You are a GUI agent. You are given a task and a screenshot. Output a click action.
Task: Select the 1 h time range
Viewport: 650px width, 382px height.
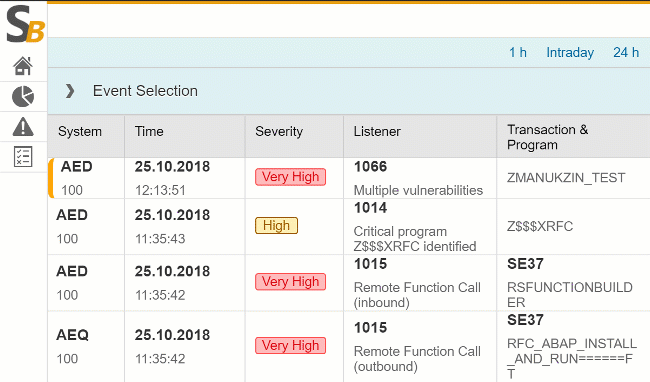(518, 53)
